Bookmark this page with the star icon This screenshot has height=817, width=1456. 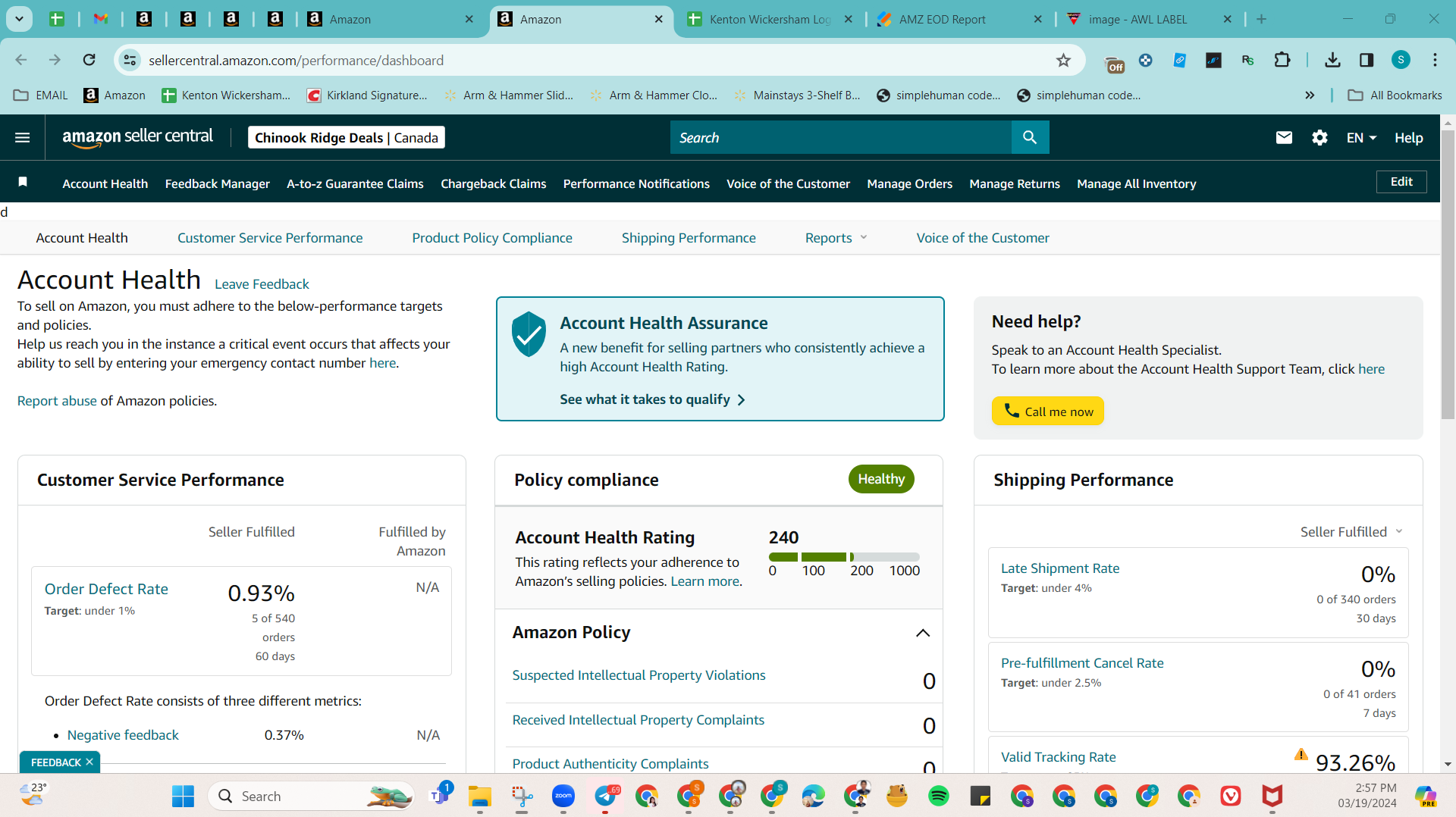coord(1063,60)
